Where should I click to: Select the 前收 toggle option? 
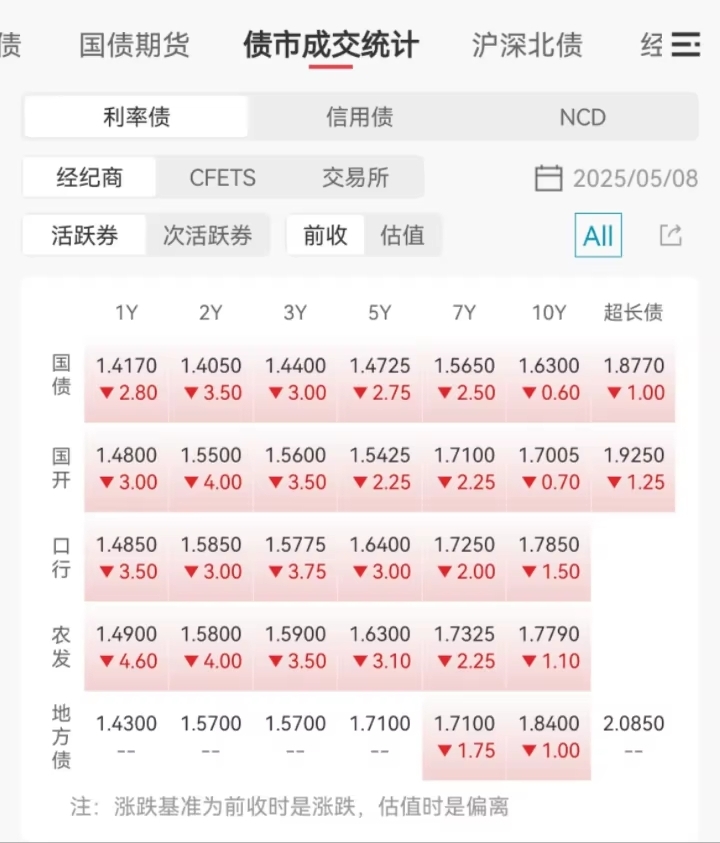(x=325, y=235)
